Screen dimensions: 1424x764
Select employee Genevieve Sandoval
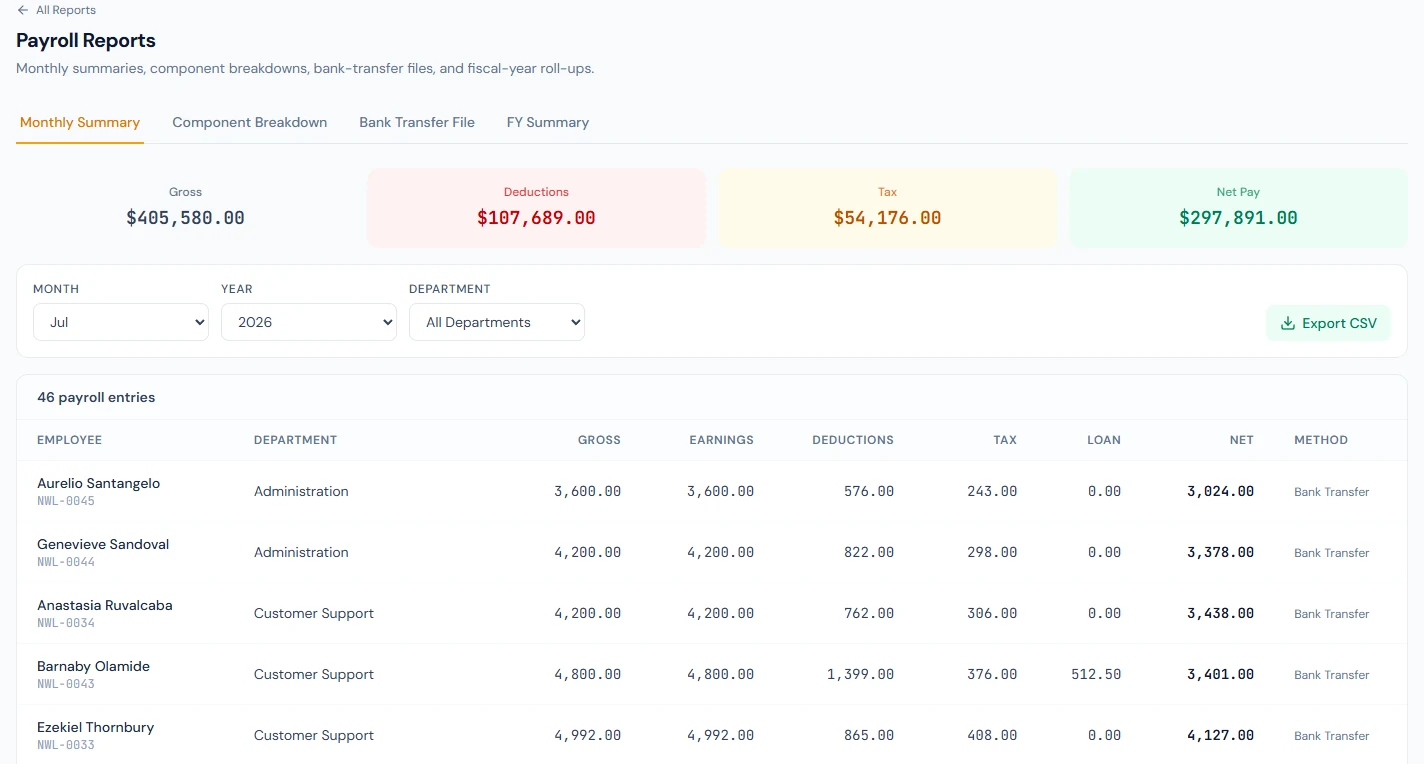coord(103,544)
